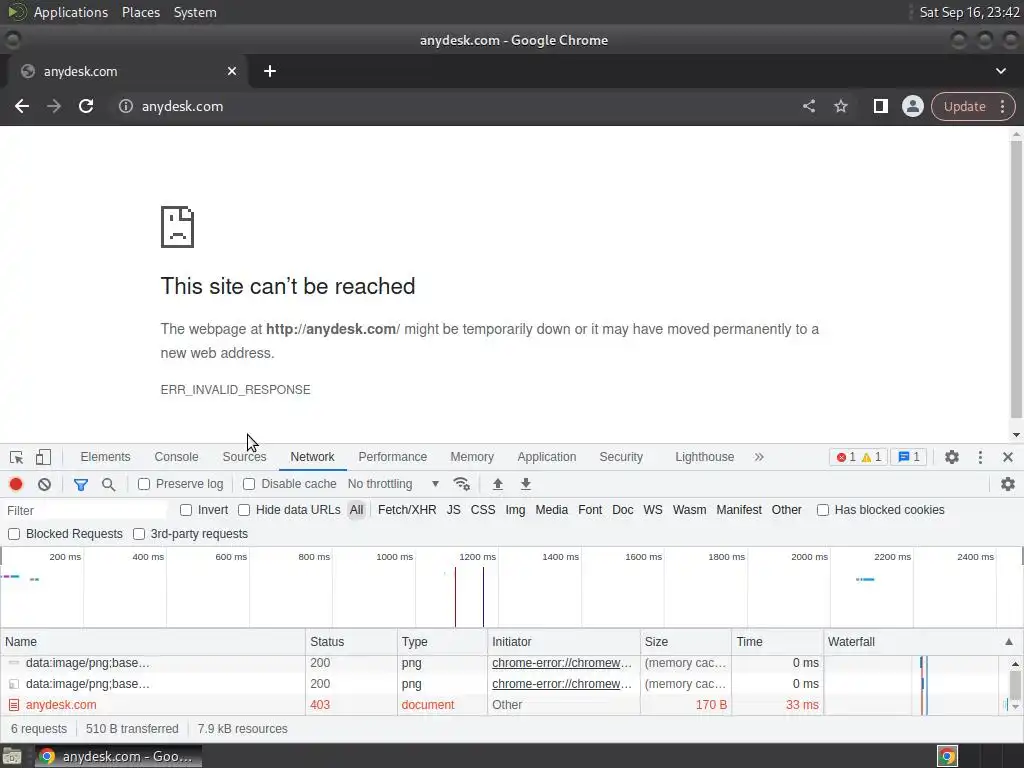This screenshot has height=768, width=1024.
Task: Activate the DevTools inspect element tool
Action: pyautogui.click(x=16, y=457)
